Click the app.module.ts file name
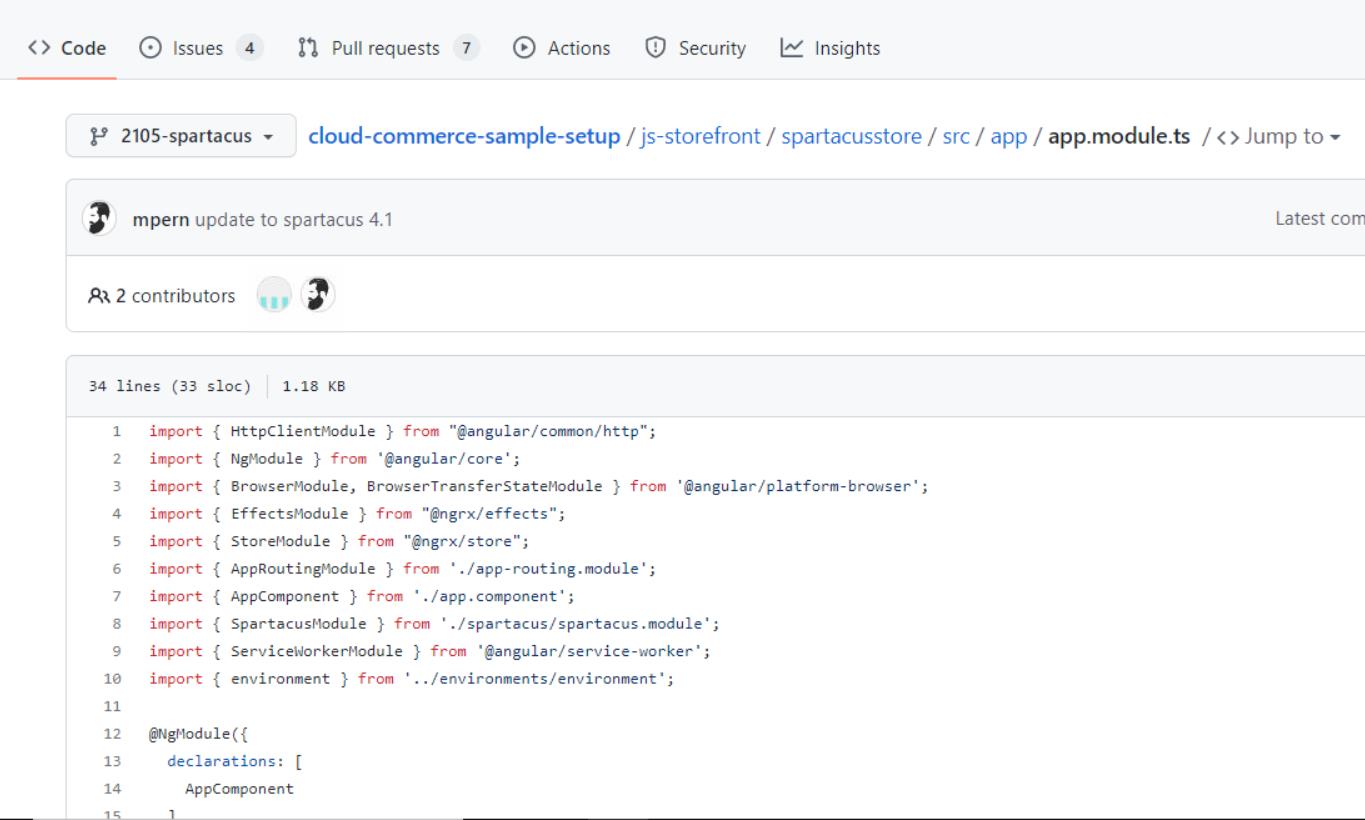Screen dimensions: 1365x820 click(1118, 136)
